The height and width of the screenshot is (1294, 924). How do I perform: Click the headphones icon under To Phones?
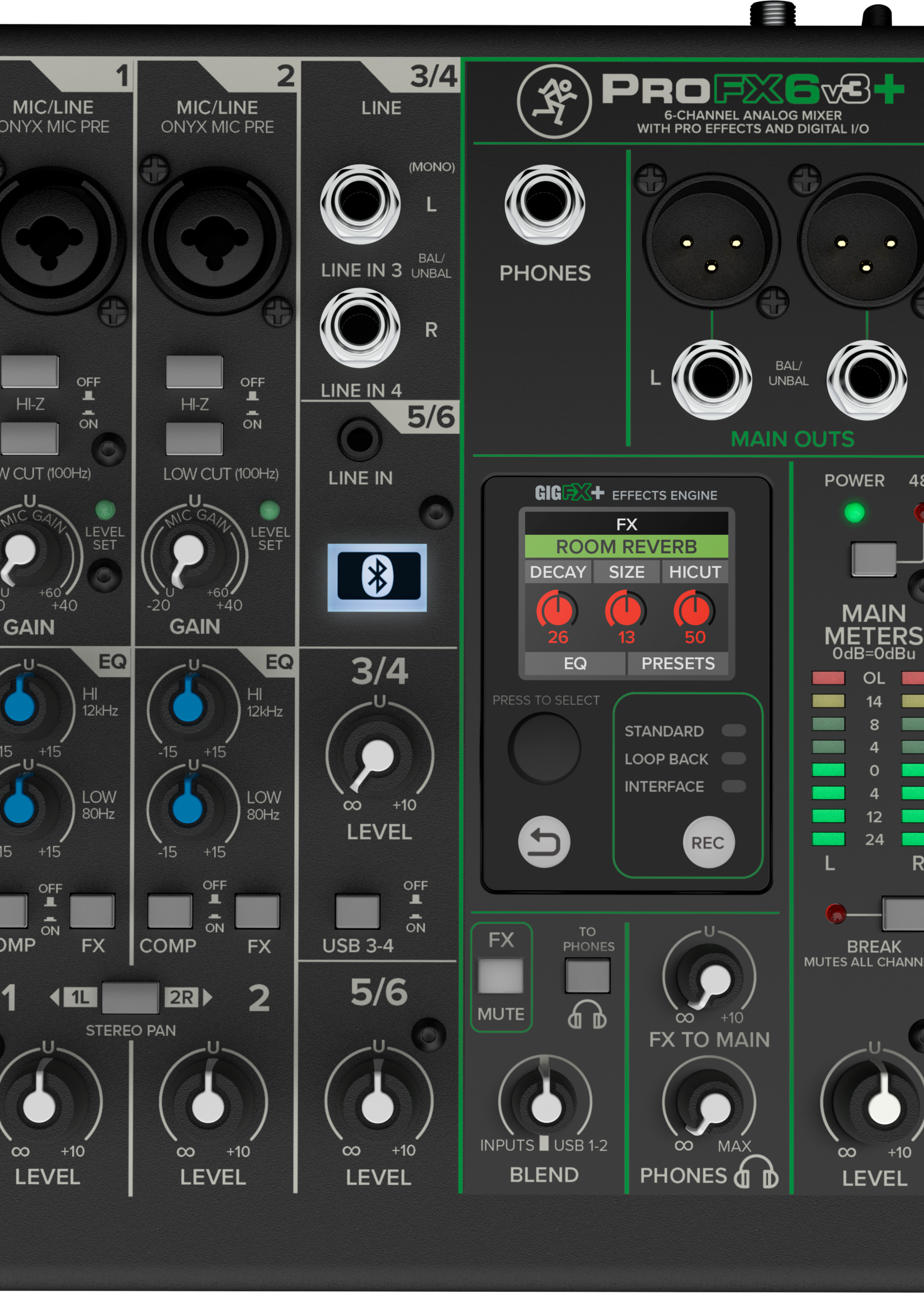[x=587, y=1015]
